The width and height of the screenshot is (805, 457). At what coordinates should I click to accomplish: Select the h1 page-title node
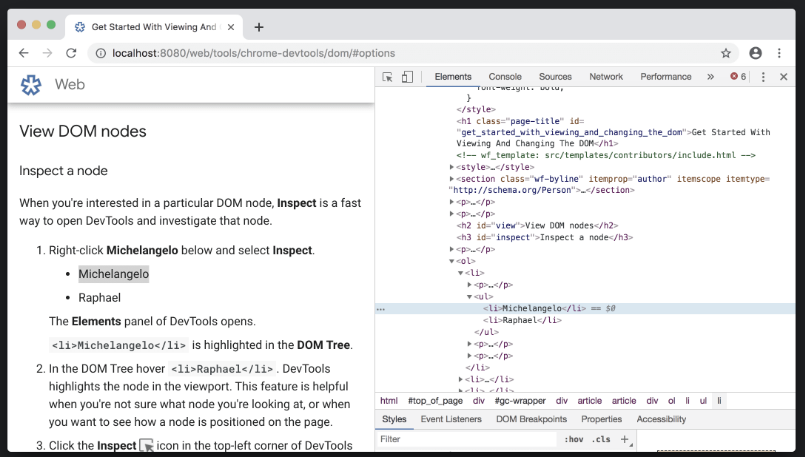(613, 132)
